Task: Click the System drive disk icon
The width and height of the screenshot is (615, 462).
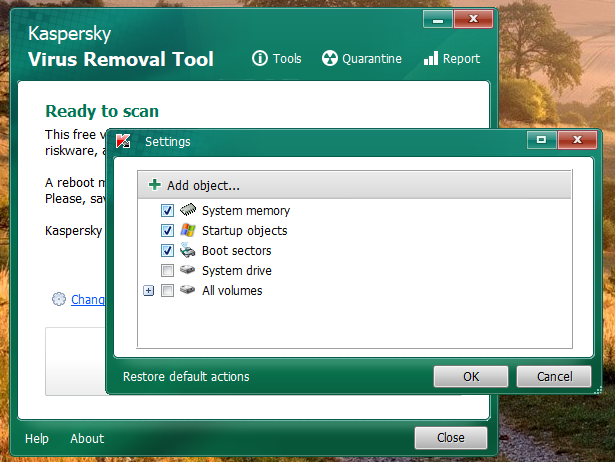Action: click(188, 271)
